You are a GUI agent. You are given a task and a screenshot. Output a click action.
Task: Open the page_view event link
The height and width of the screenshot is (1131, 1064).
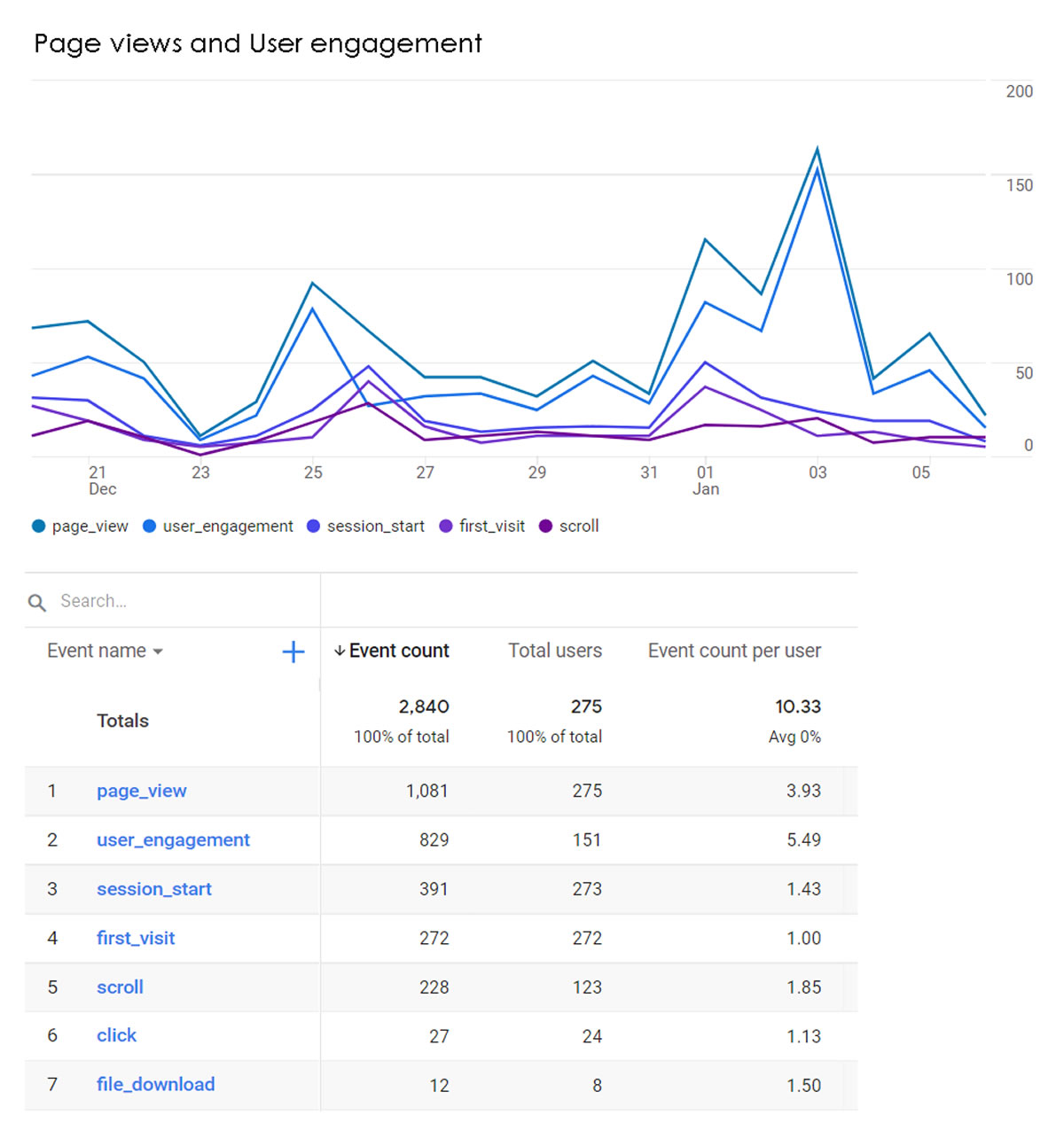pyautogui.click(x=141, y=791)
